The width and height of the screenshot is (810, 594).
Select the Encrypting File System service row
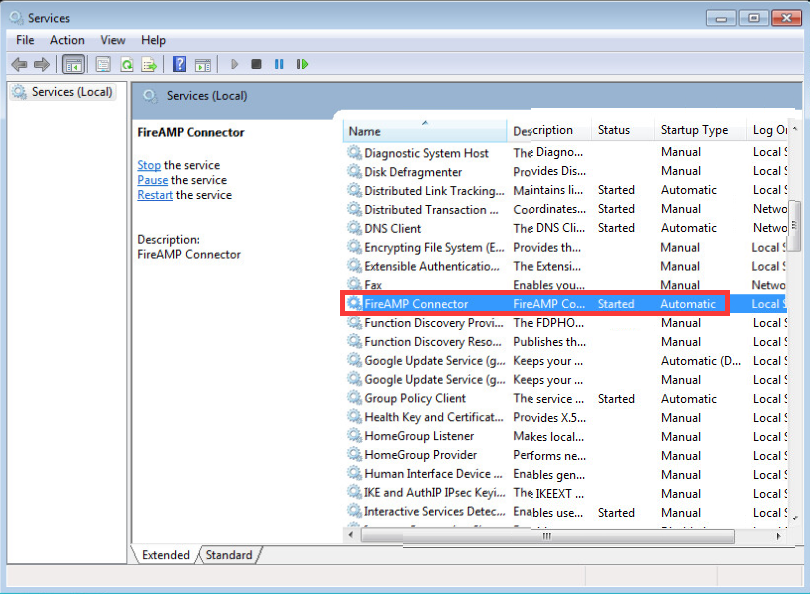point(566,247)
